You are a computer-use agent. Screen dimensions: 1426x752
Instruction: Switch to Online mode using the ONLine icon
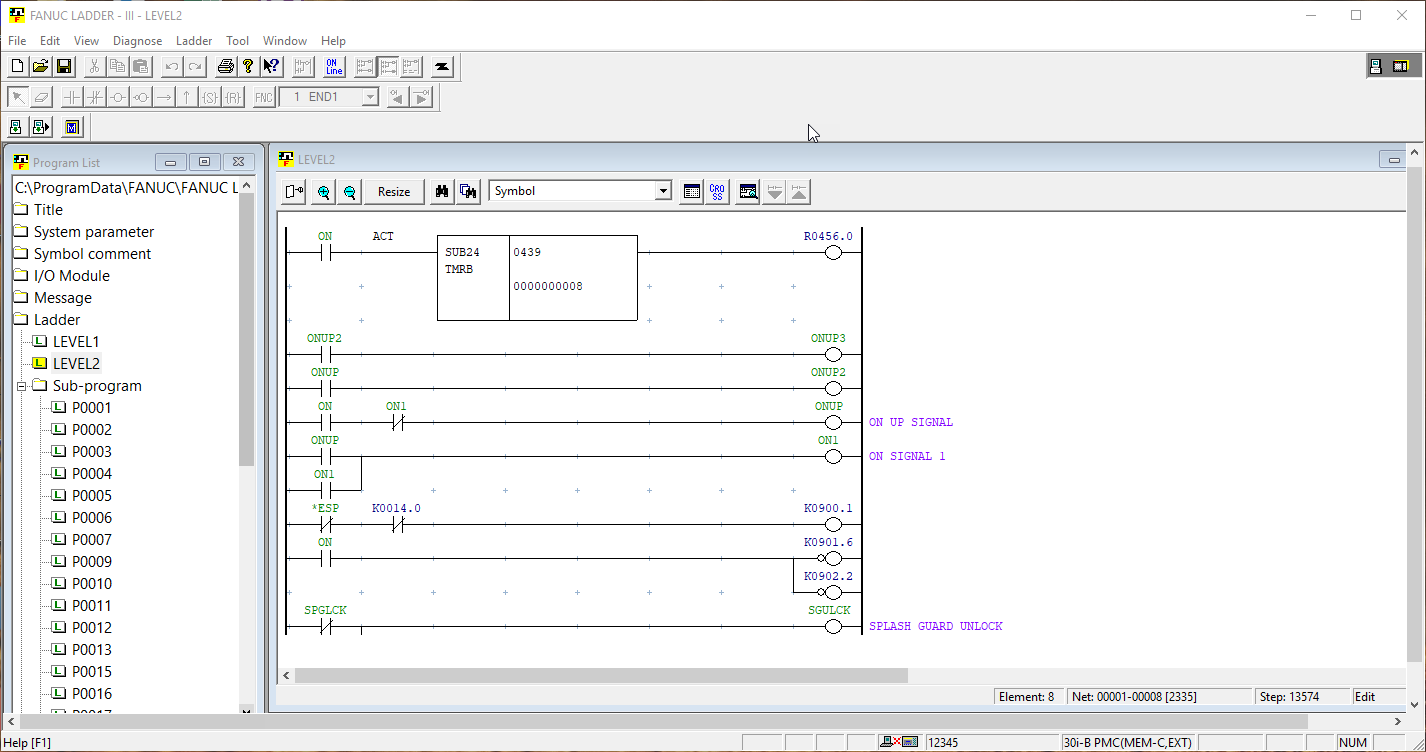[x=333, y=66]
